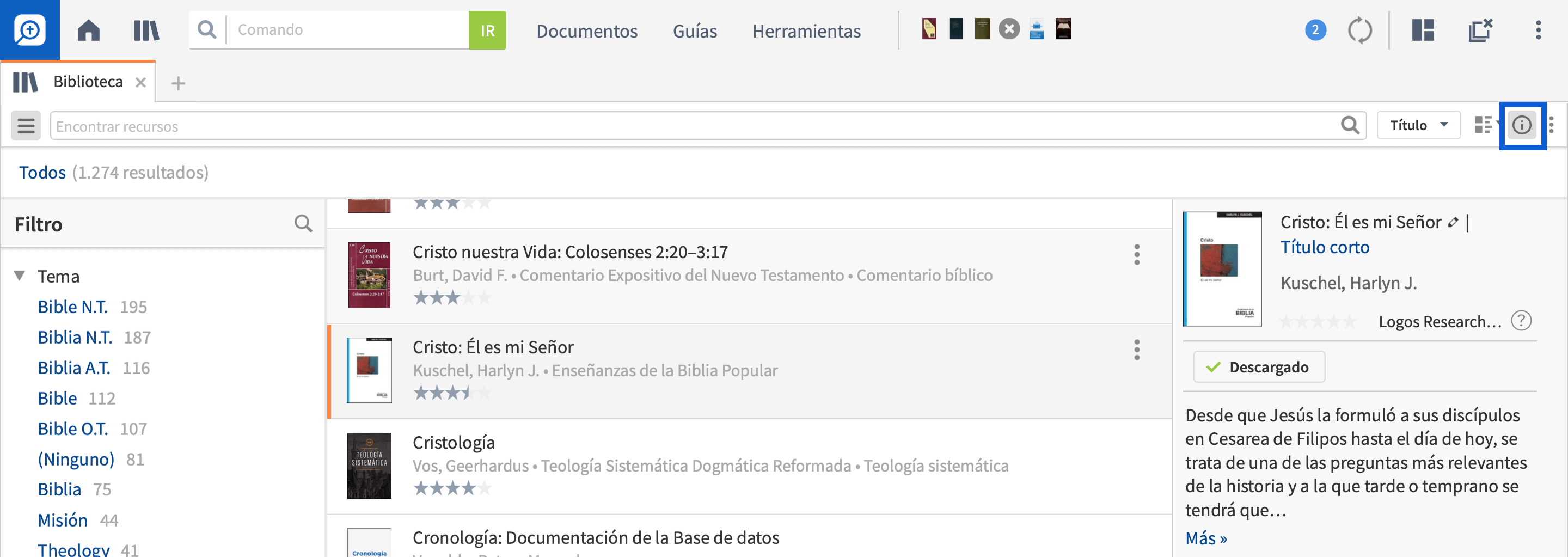Expand description with Más » link

point(1206,538)
